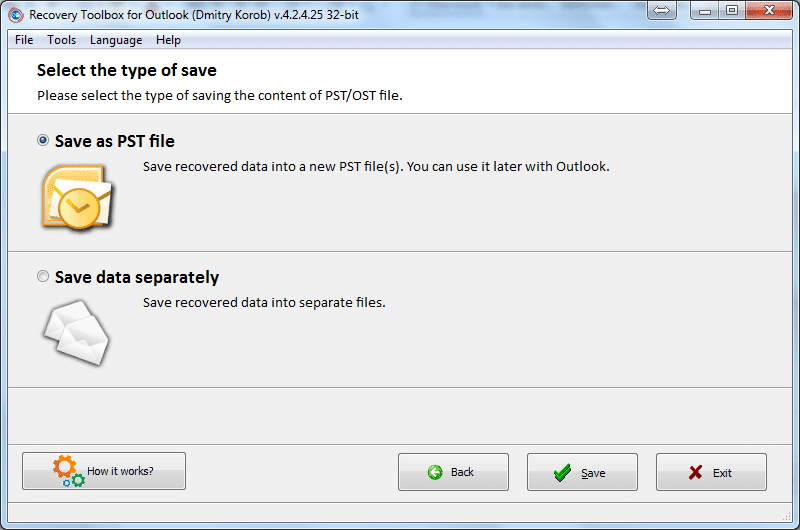Viewport: 800px width, 530px height.
Task: Minimize the Recovery Toolbox window
Action: (x=707, y=11)
